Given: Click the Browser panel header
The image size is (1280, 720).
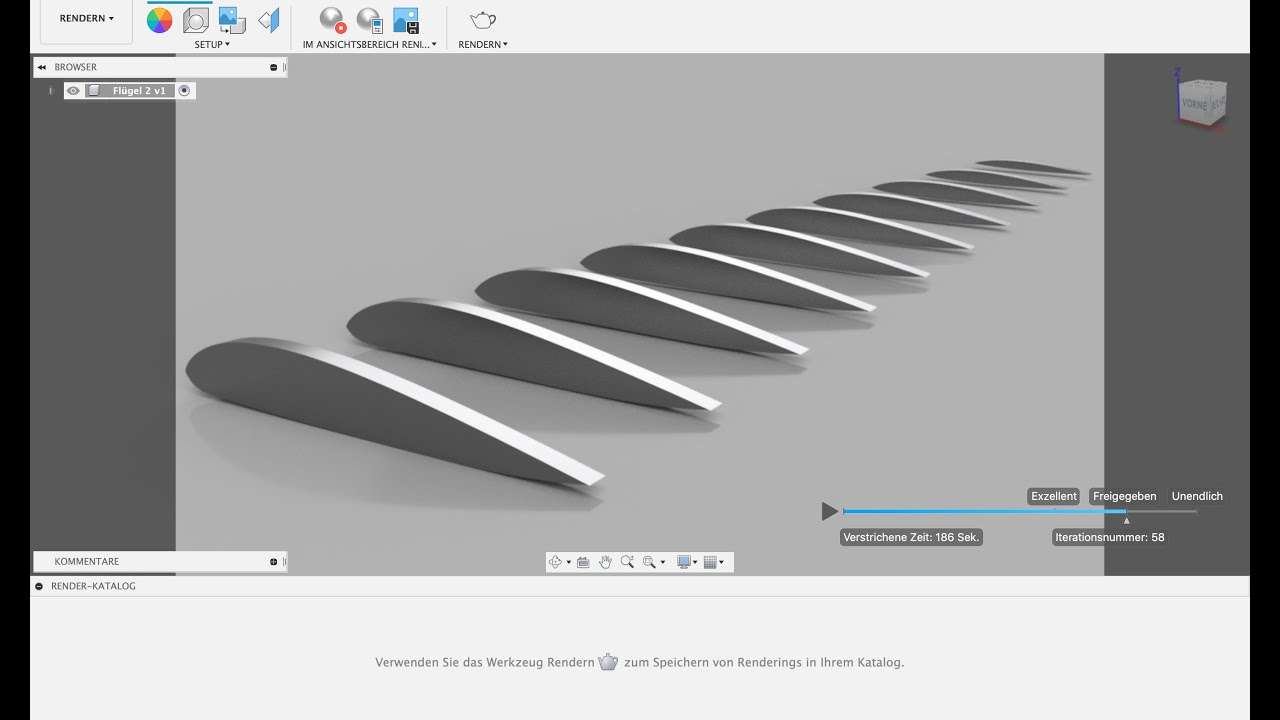Looking at the screenshot, I should [x=158, y=67].
